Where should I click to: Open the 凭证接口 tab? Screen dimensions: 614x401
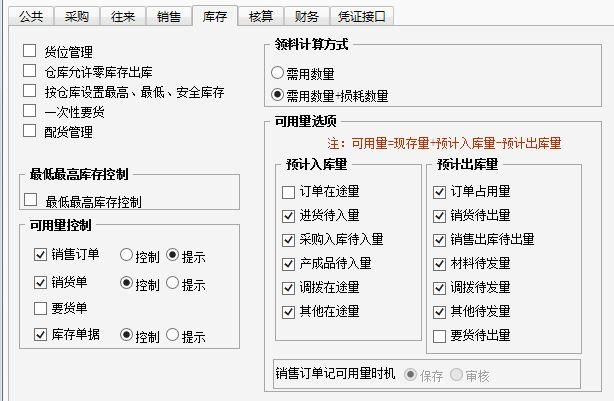(362, 16)
